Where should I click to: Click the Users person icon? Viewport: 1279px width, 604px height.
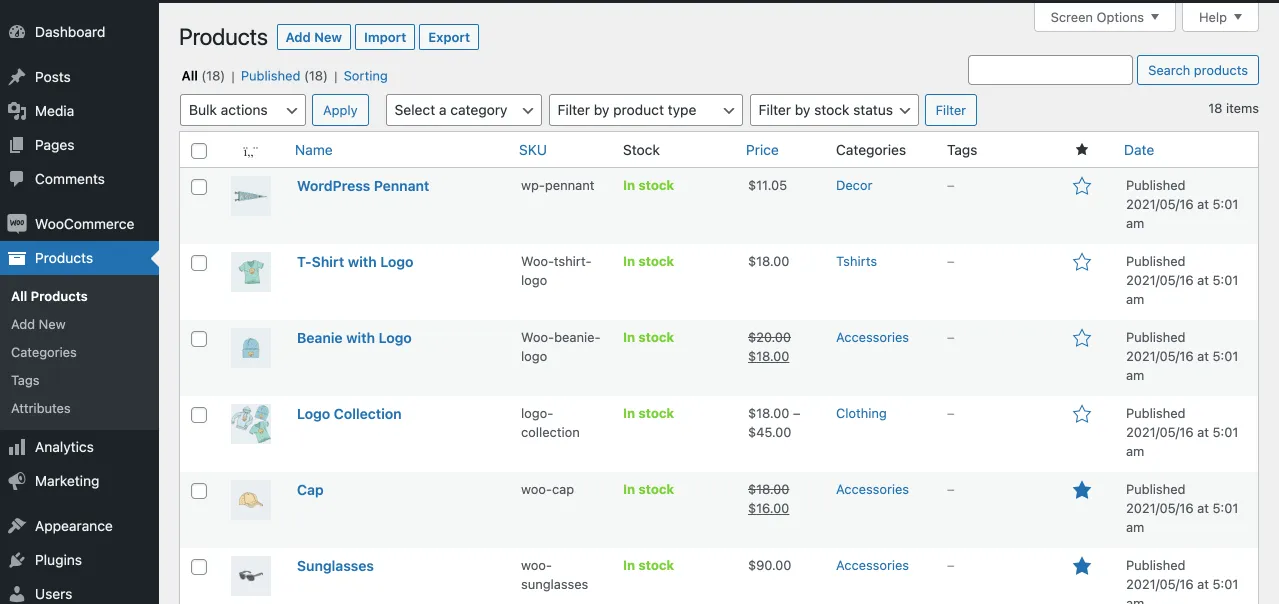pyautogui.click(x=16, y=594)
